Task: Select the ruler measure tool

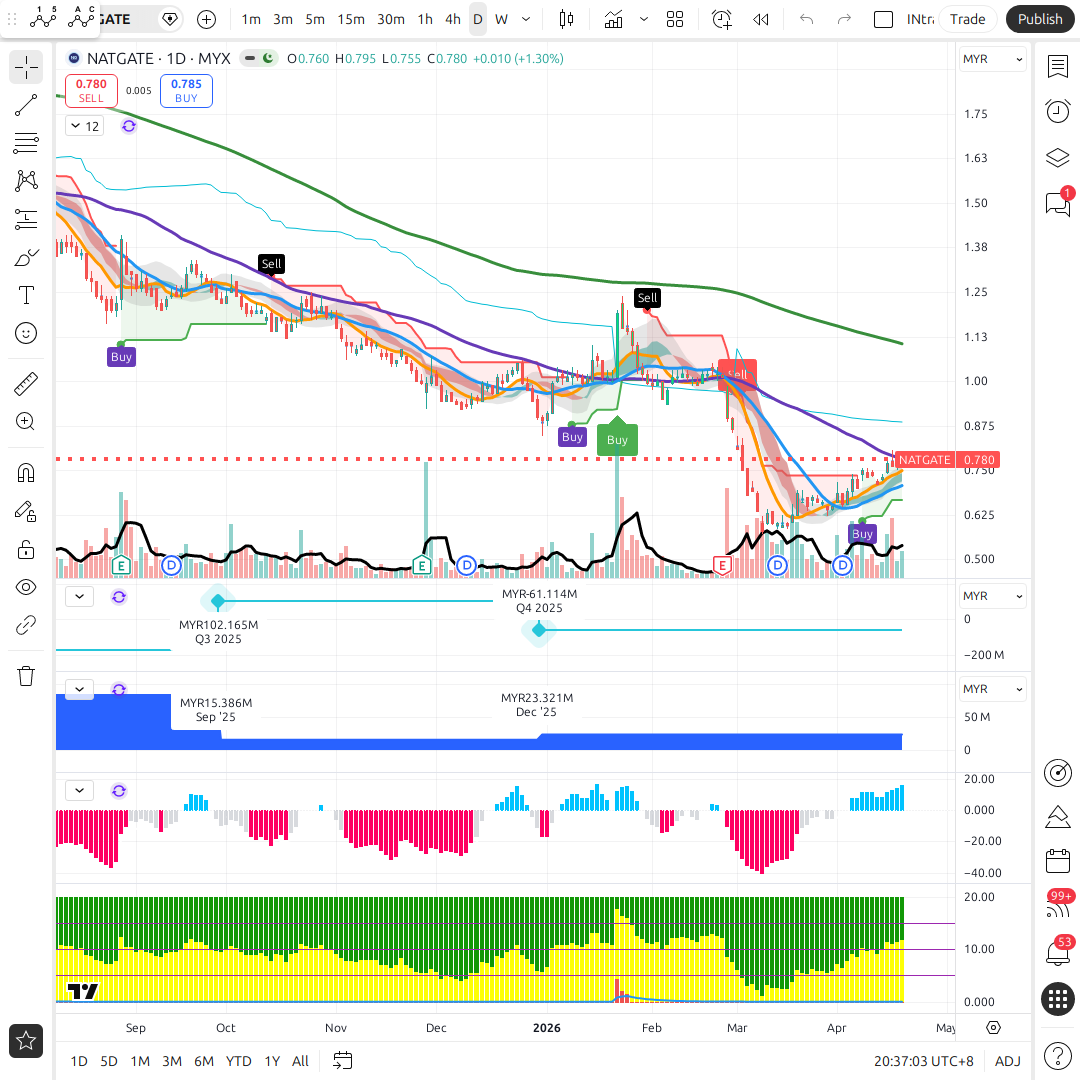Action: (x=26, y=383)
